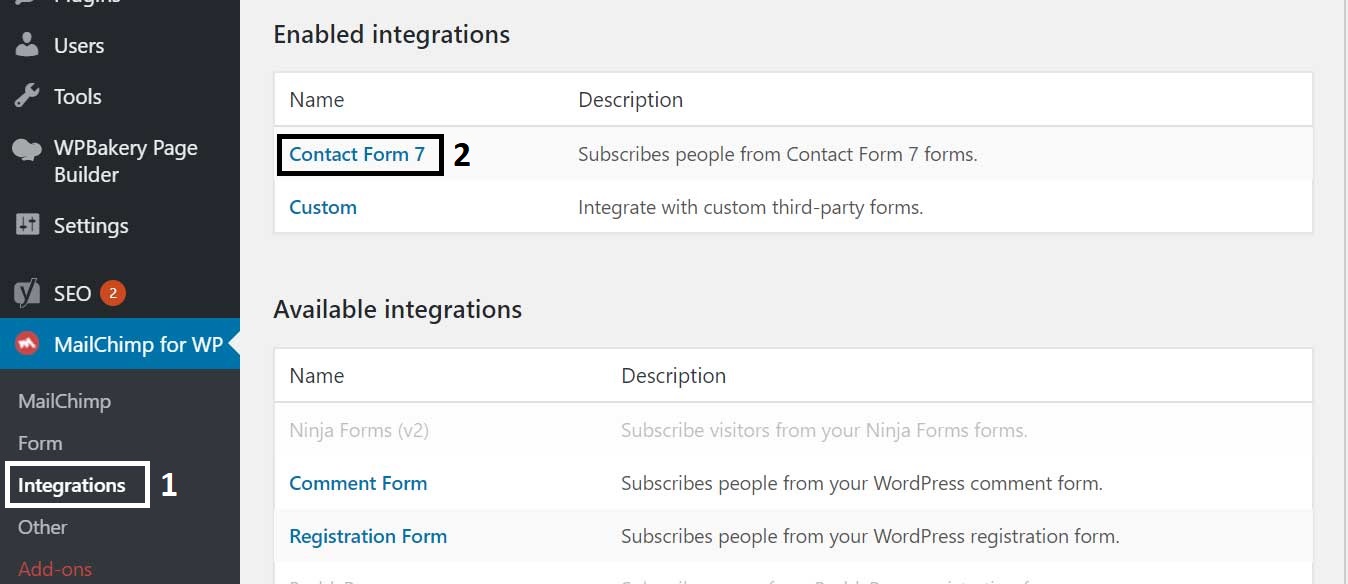
Task: Click the disabled Ninja Forms (v2) entry
Action: click(x=359, y=431)
